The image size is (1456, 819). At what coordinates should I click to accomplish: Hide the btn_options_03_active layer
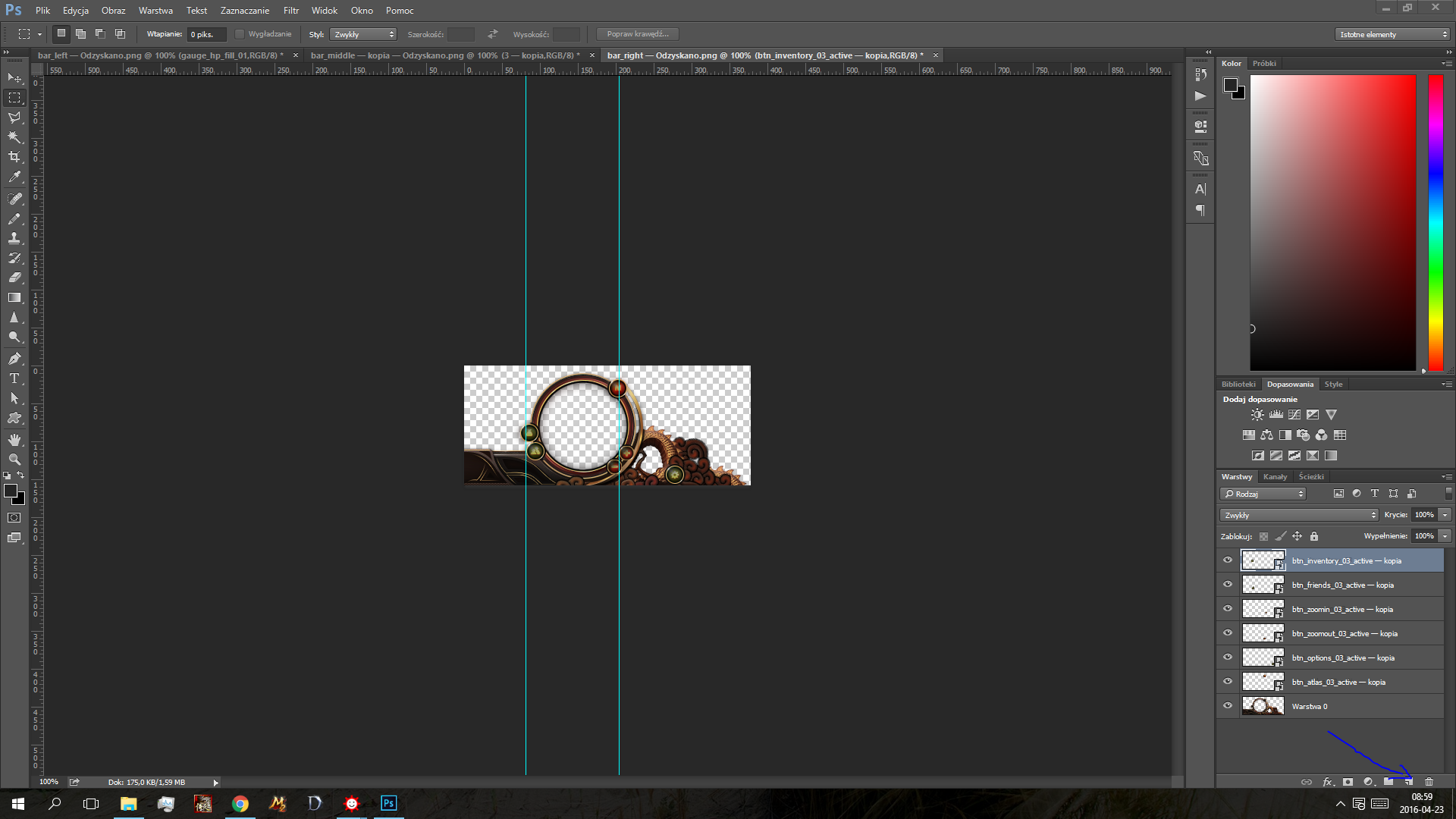[x=1228, y=657]
